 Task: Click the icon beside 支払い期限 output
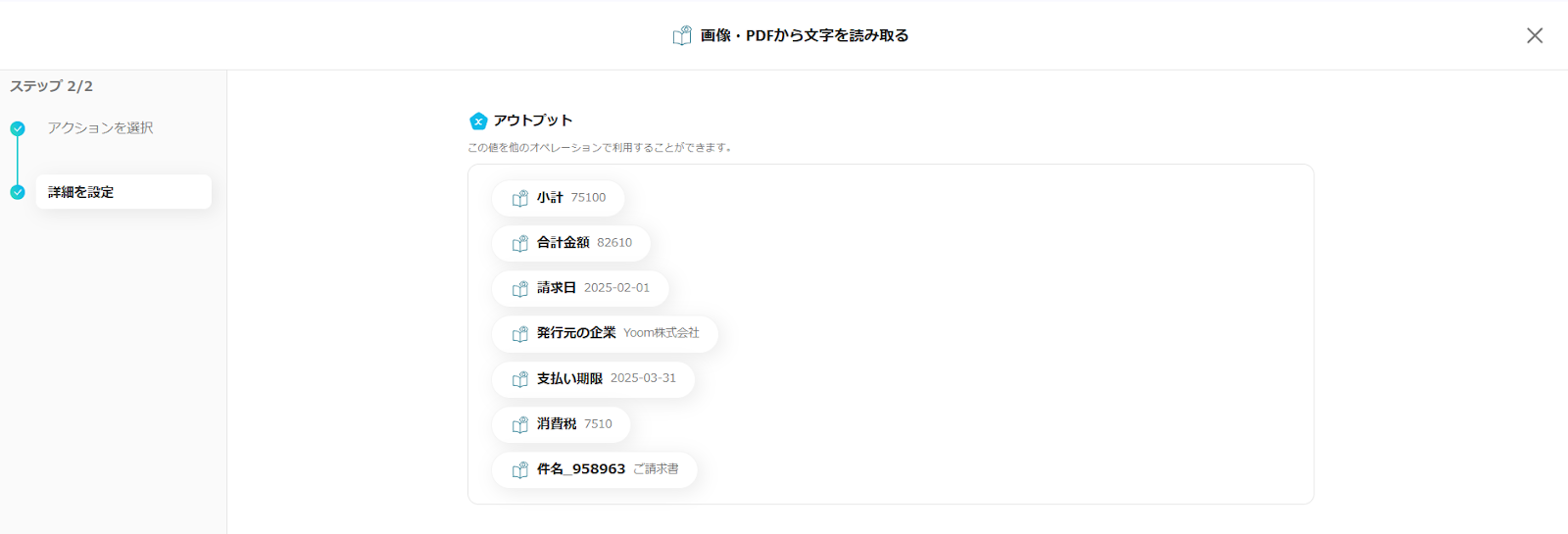click(x=520, y=379)
